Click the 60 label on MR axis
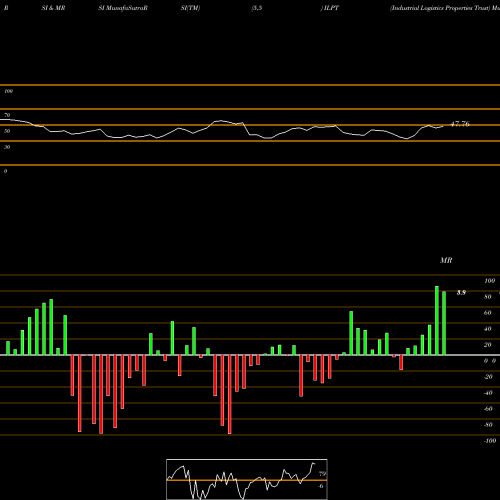This screenshot has width=500, height=500. tap(488, 313)
